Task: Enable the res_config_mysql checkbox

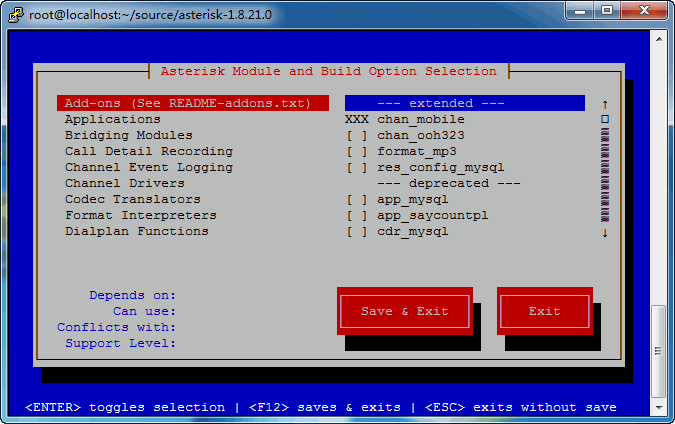Action: 357,167
